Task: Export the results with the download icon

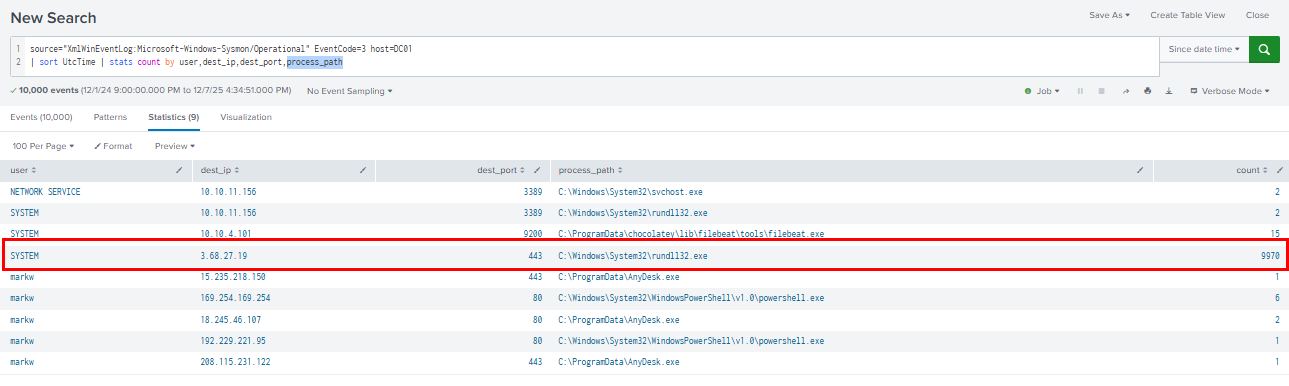Action: click(1169, 91)
